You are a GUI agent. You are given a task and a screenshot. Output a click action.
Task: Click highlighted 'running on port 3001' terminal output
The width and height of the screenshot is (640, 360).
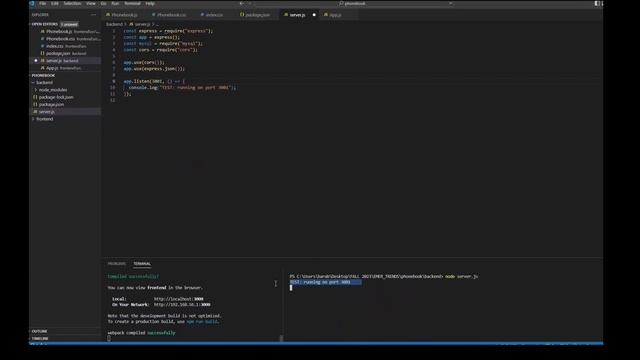(325, 282)
